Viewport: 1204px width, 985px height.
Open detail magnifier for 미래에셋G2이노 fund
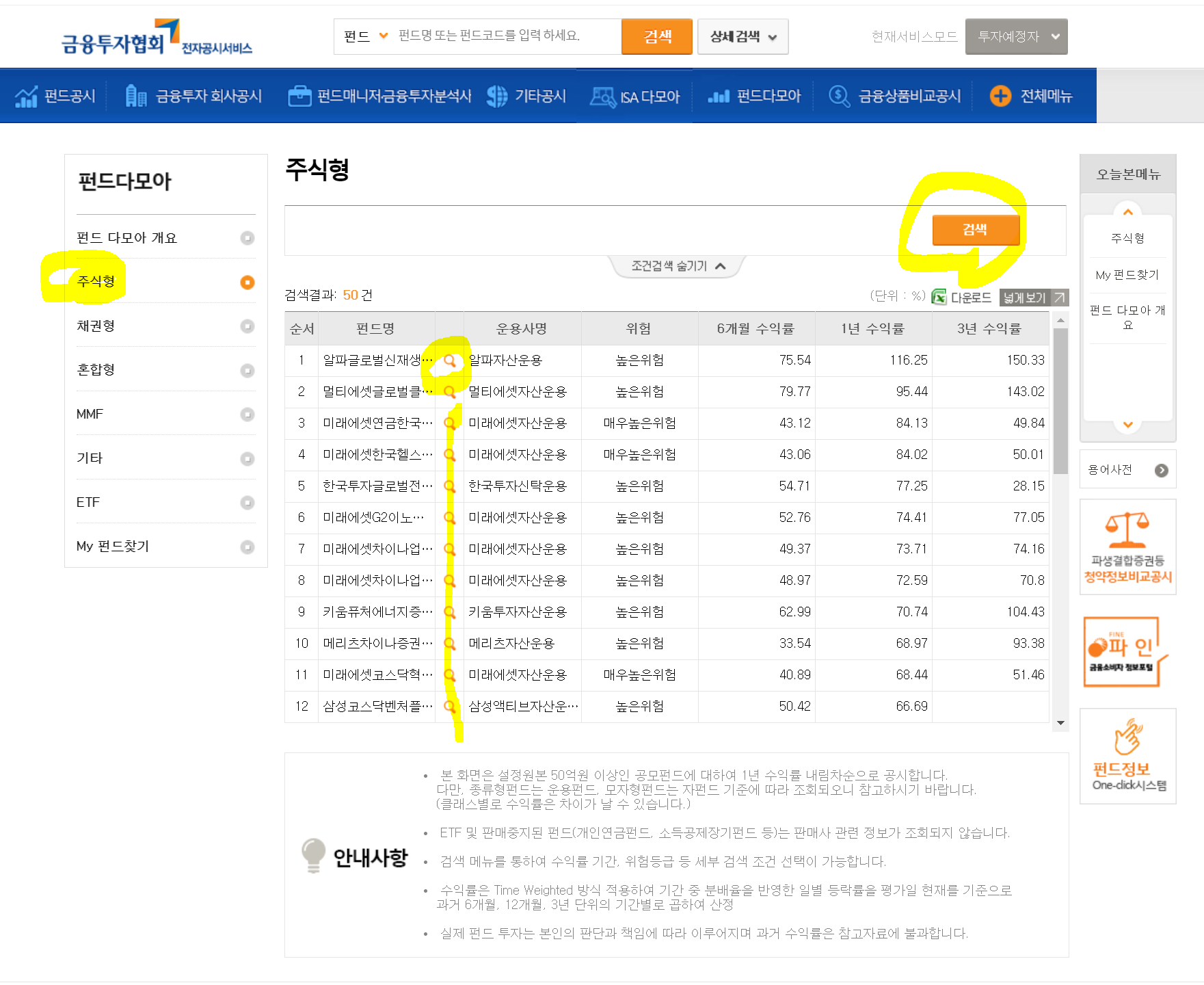pyautogui.click(x=449, y=518)
